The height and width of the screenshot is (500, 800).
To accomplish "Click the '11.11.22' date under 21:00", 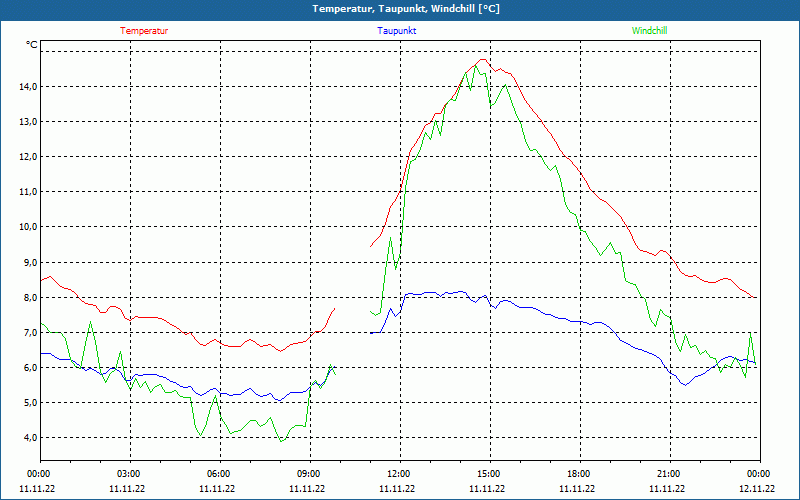I will [667, 489].
